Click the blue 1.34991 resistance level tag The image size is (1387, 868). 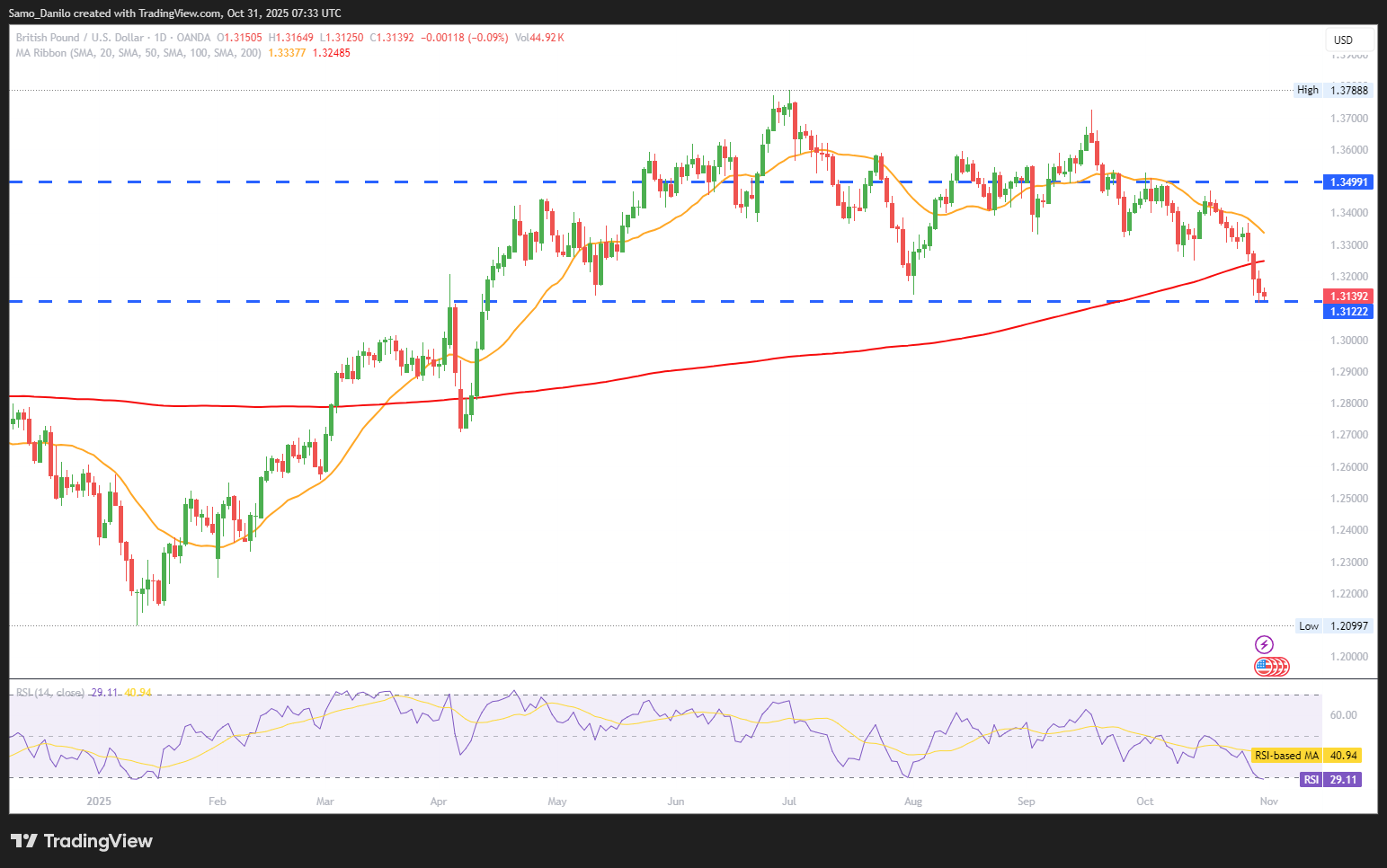coord(1348,182)
